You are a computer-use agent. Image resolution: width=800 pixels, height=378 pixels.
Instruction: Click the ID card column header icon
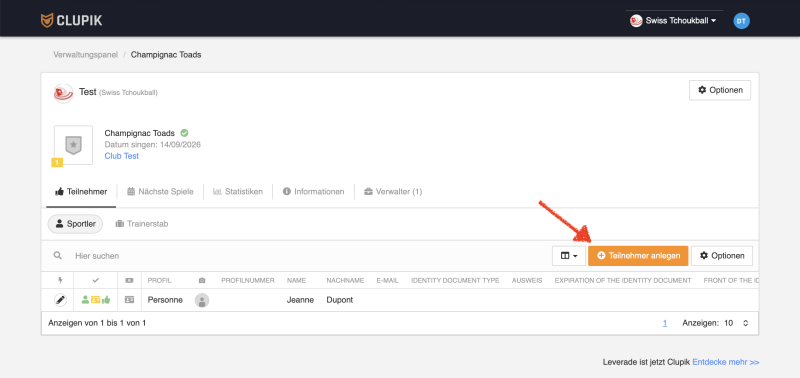pyautogui.click(x=129, y=281)
